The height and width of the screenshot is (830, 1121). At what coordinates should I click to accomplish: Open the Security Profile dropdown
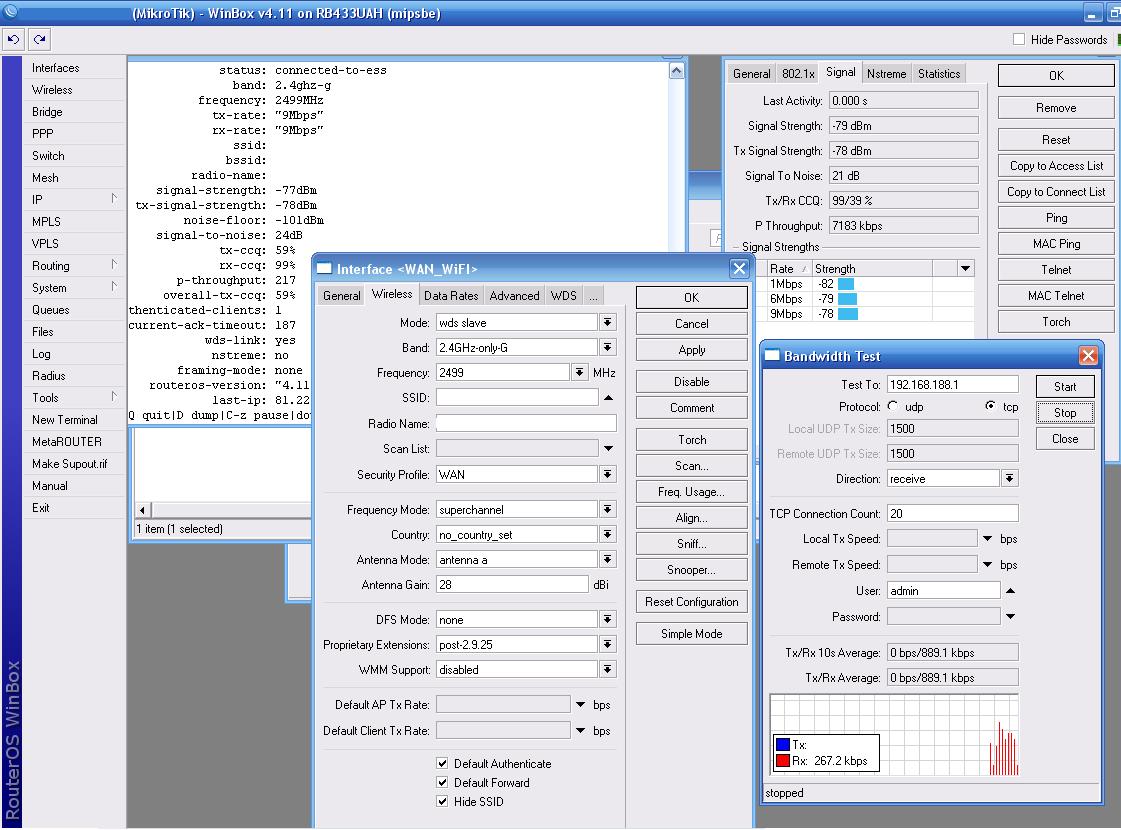click(x=607, y=475)
